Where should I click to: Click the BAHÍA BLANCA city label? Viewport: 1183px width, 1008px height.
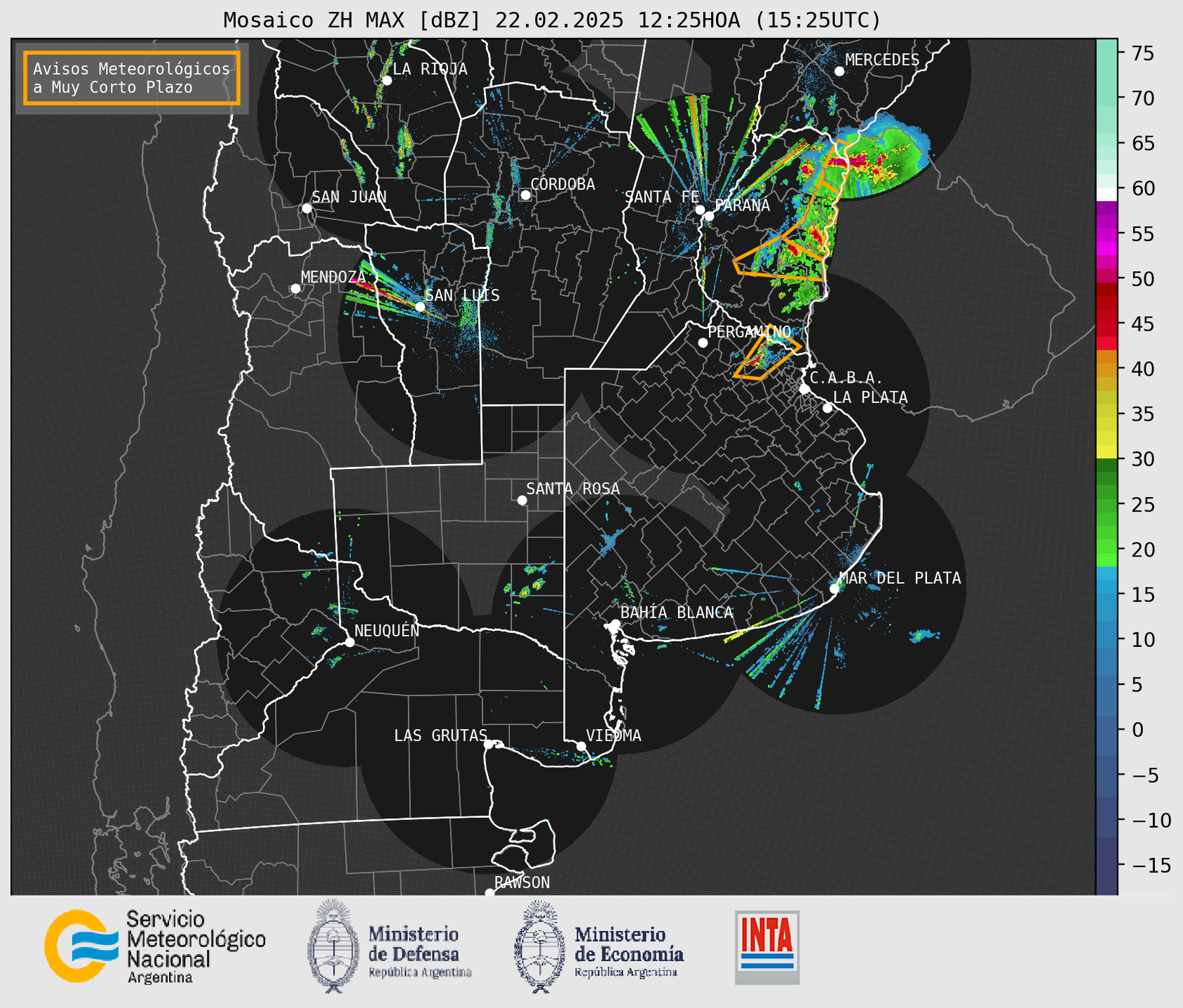click(x=677, y=613)
